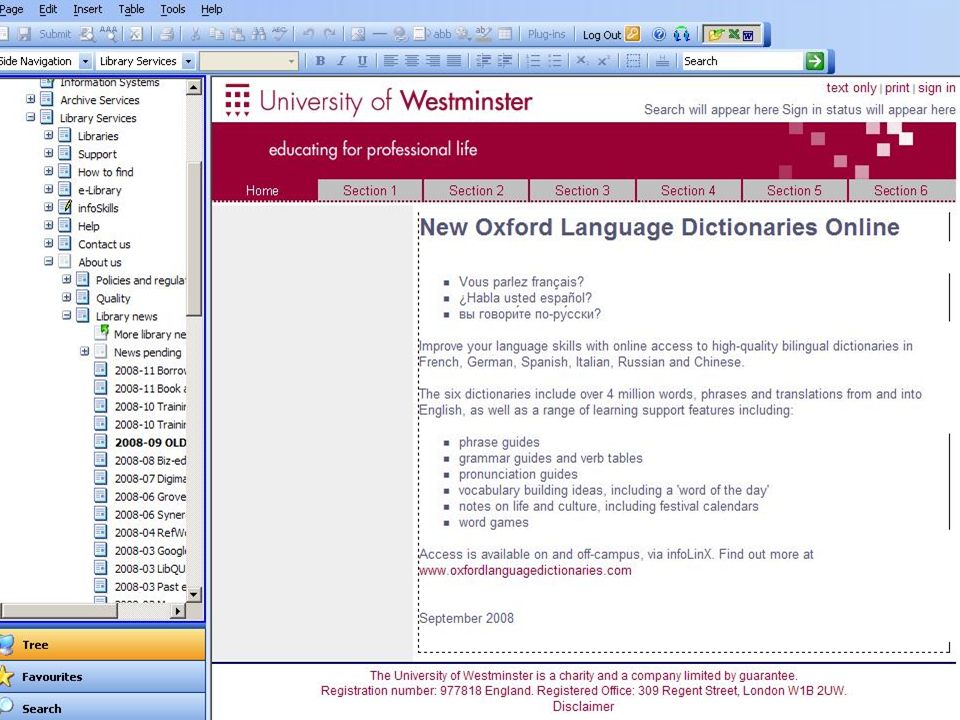
Task: Toggle Italic formatting
Action: (341, 61)
